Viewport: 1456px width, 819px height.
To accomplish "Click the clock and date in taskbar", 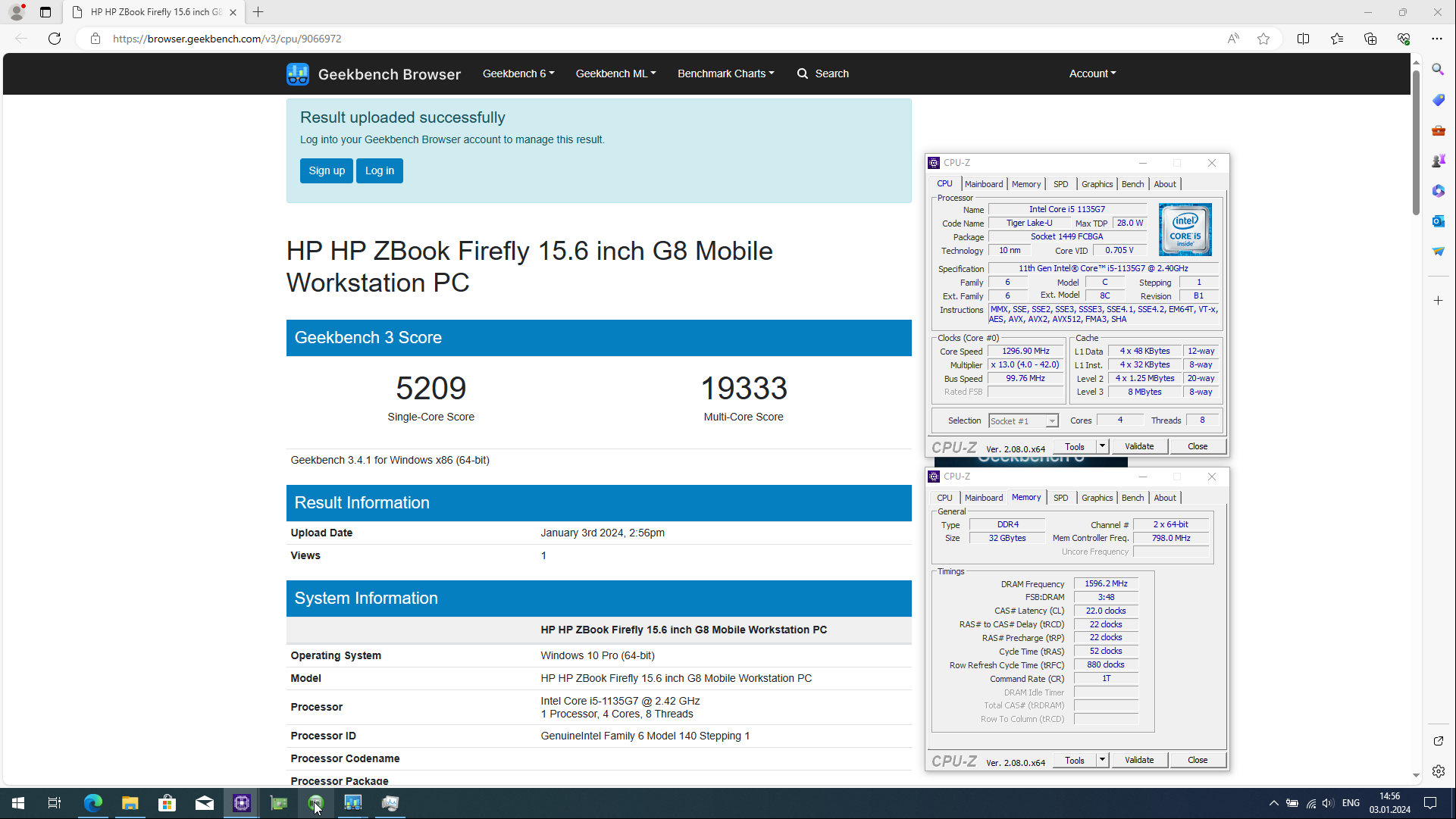I will point(1390,803).
